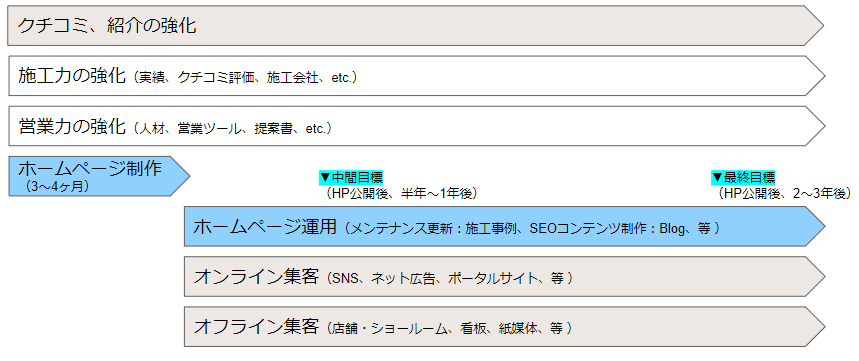Select the 施工力の強化 arrow shape

pos(416,76)
